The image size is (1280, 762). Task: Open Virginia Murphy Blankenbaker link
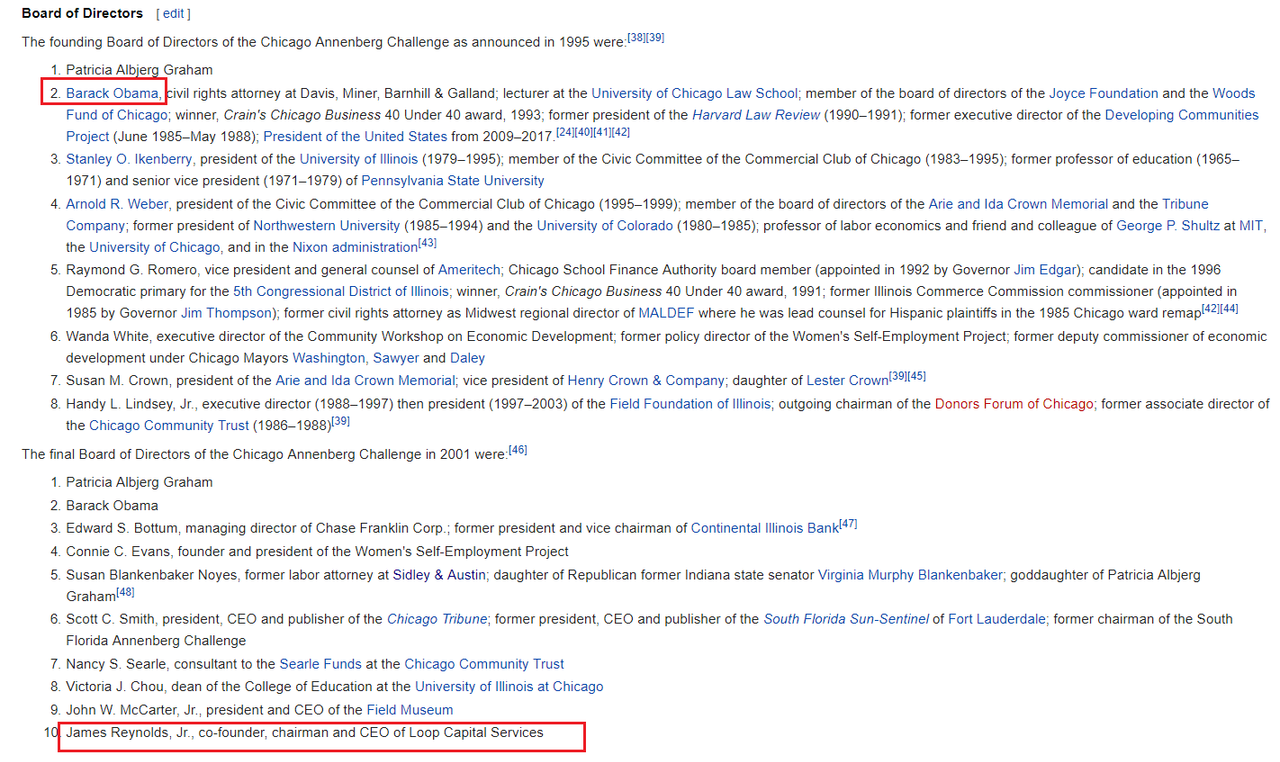tap(910, 575)
